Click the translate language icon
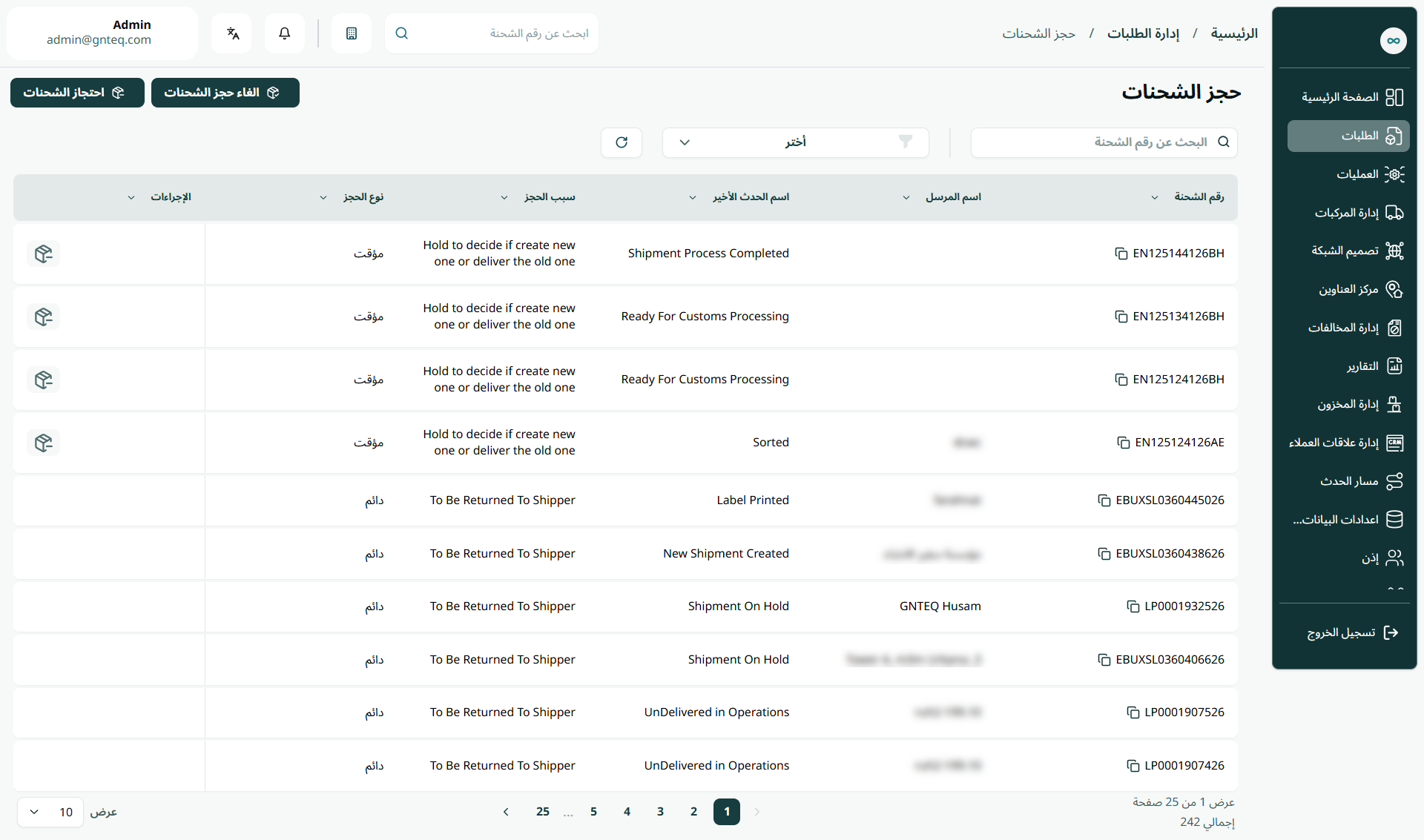Screen dimensions: 1424x840 point(233,33)
